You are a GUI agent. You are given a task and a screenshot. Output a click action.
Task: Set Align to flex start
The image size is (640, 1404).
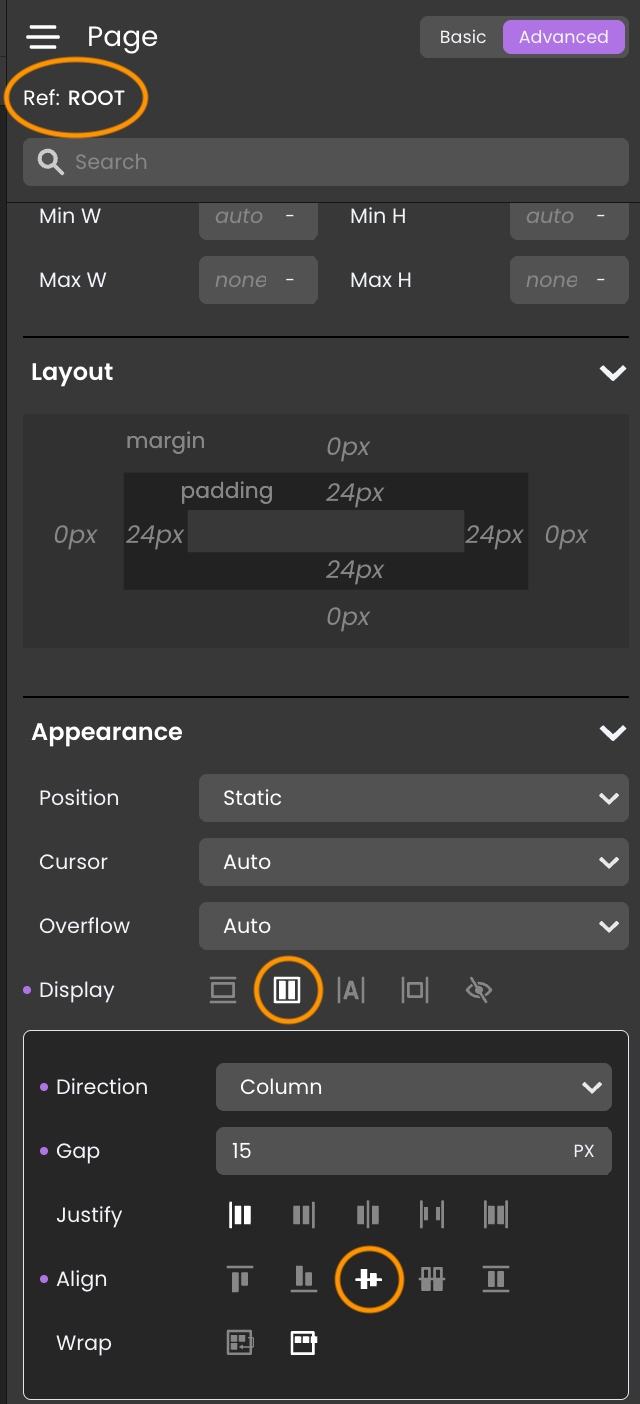tap(240, 1279)
